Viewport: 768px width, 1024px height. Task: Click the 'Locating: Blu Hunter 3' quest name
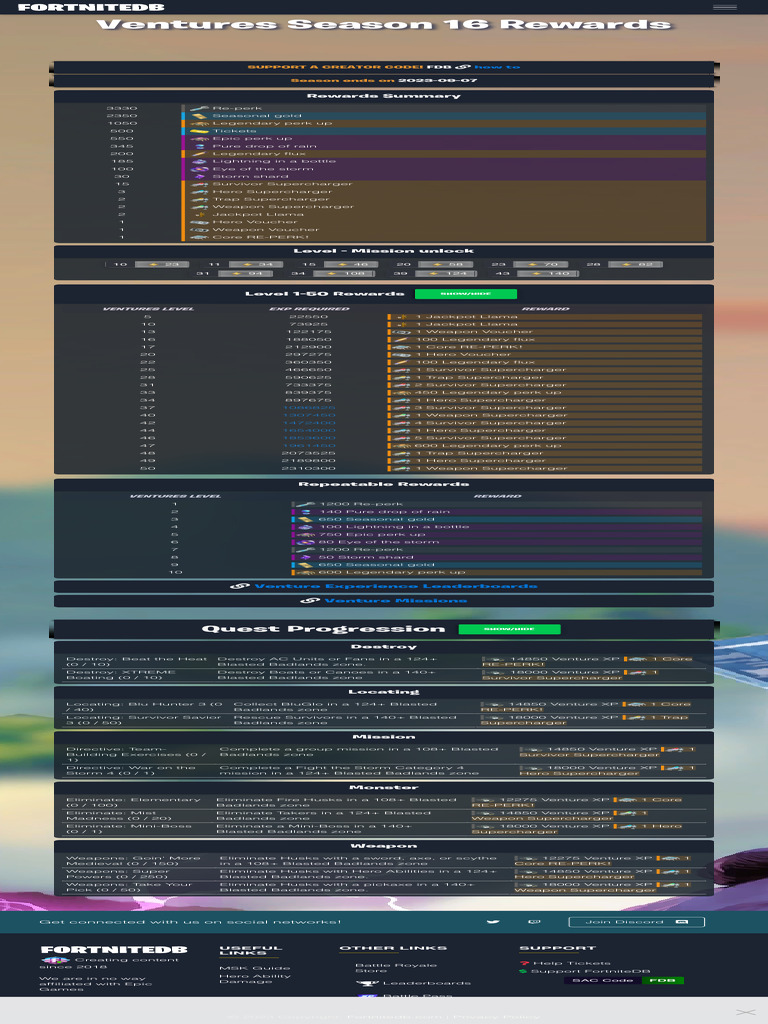144,707
